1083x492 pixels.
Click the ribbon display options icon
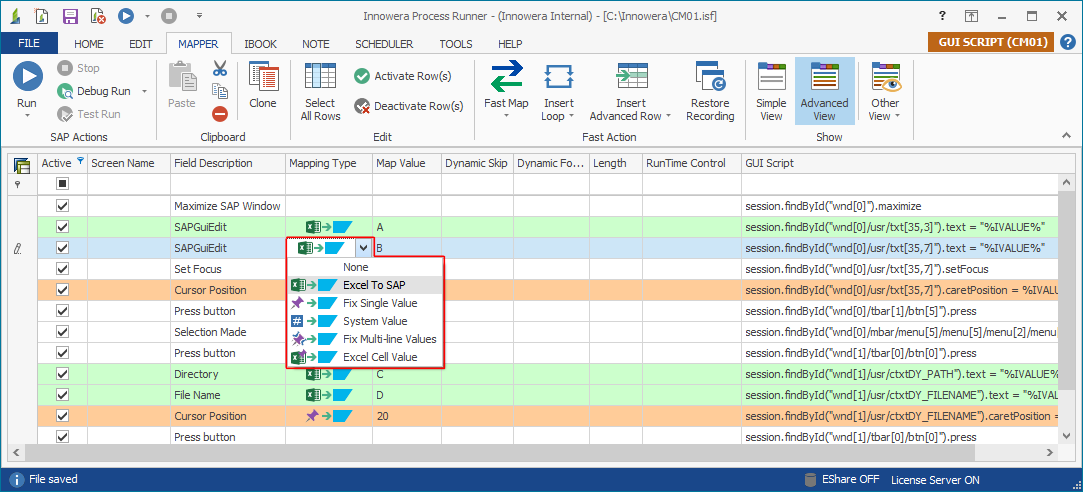pyautogui.click(x=971, y=15)
